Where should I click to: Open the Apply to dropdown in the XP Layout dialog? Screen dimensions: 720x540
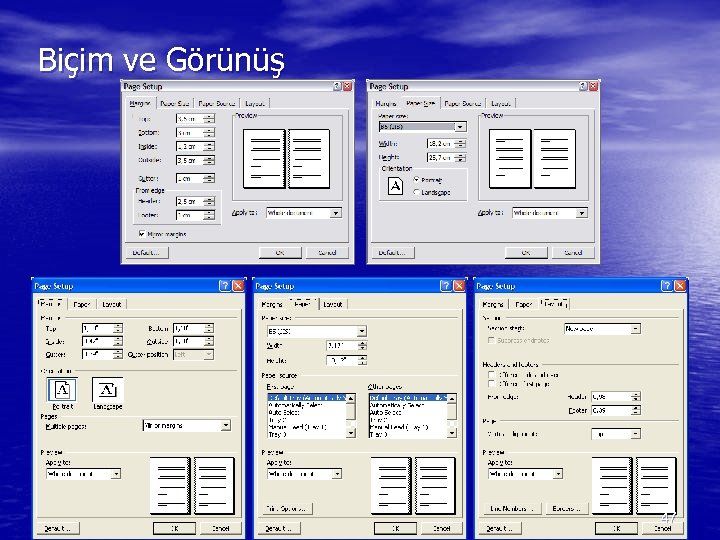(x=558, y=473)
